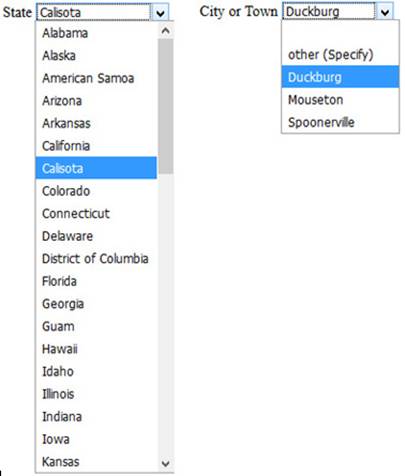Open the City or Town dropdown arrow
The width and height of the screenshot is (405, 476).
(385, 12)
